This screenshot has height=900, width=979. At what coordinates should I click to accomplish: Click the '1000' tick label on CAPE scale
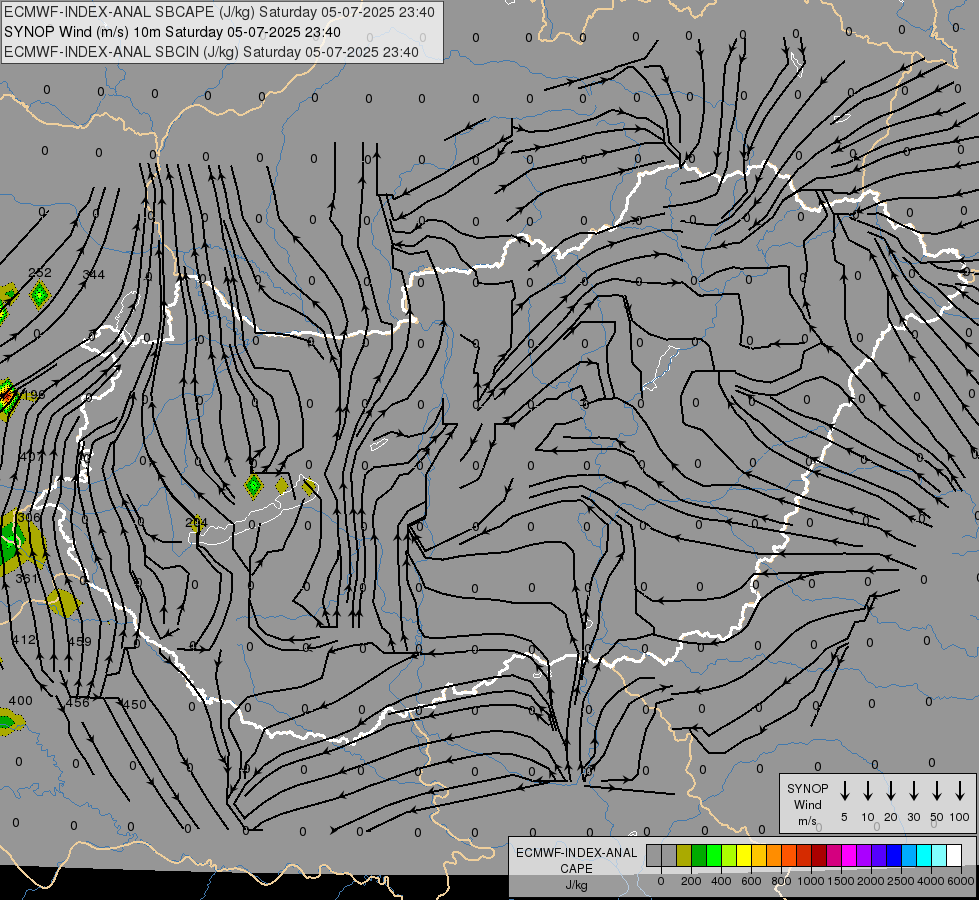[811, 881]
